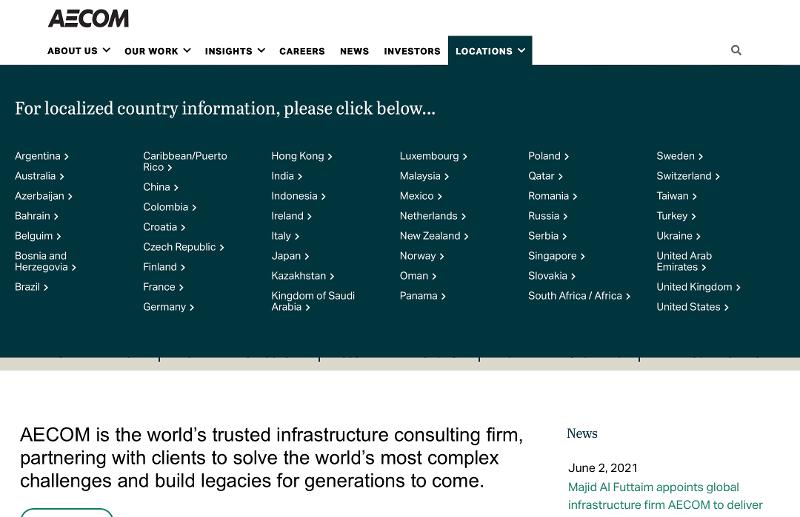Viewport: 800px width, 517px height.
Task: Open the Panama link
Action: [x=422, y=296]
